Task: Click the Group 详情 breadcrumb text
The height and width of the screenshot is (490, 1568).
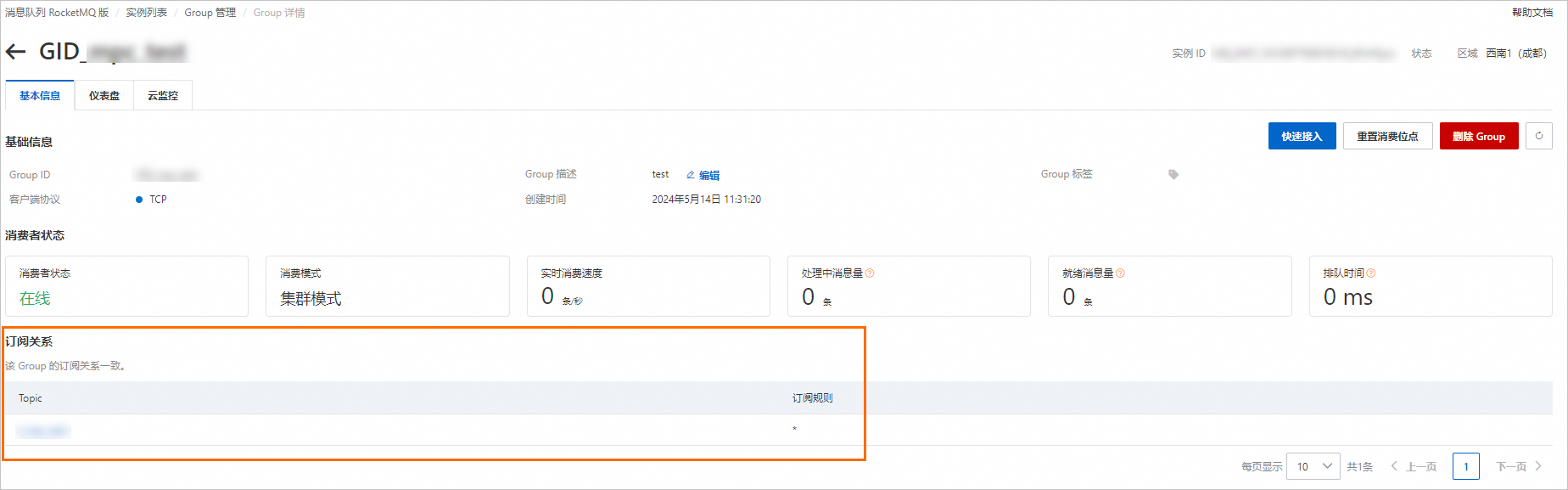Action: tap(279, 13)
